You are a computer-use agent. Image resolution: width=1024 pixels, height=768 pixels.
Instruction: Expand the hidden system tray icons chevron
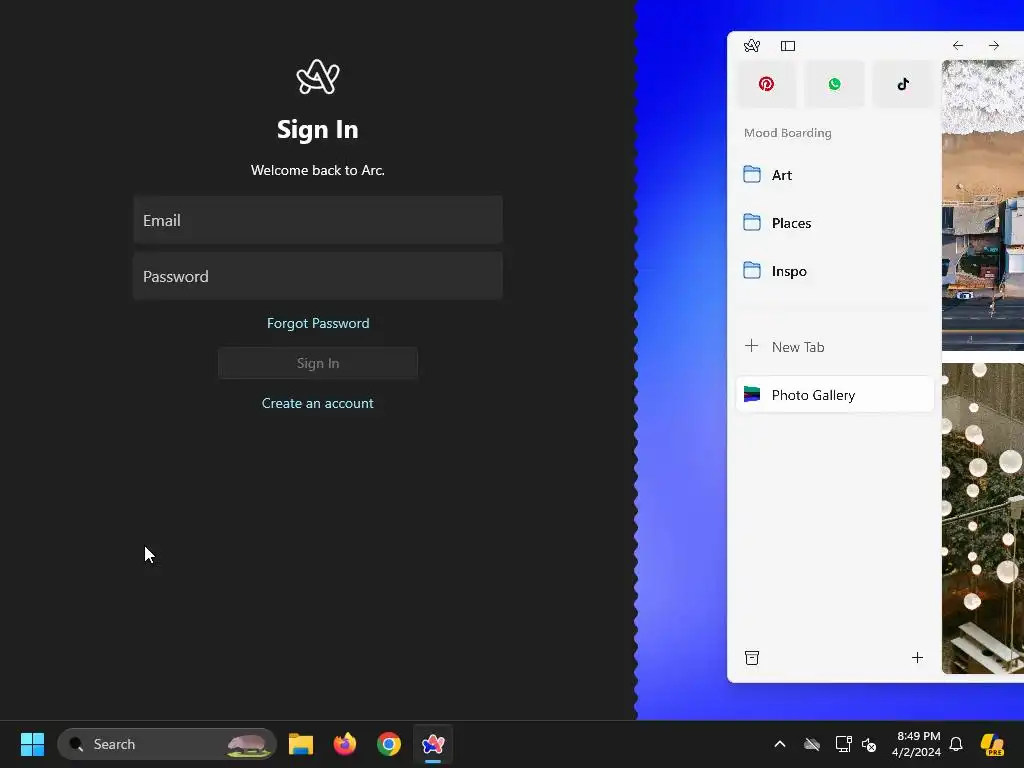click(780, 744)
